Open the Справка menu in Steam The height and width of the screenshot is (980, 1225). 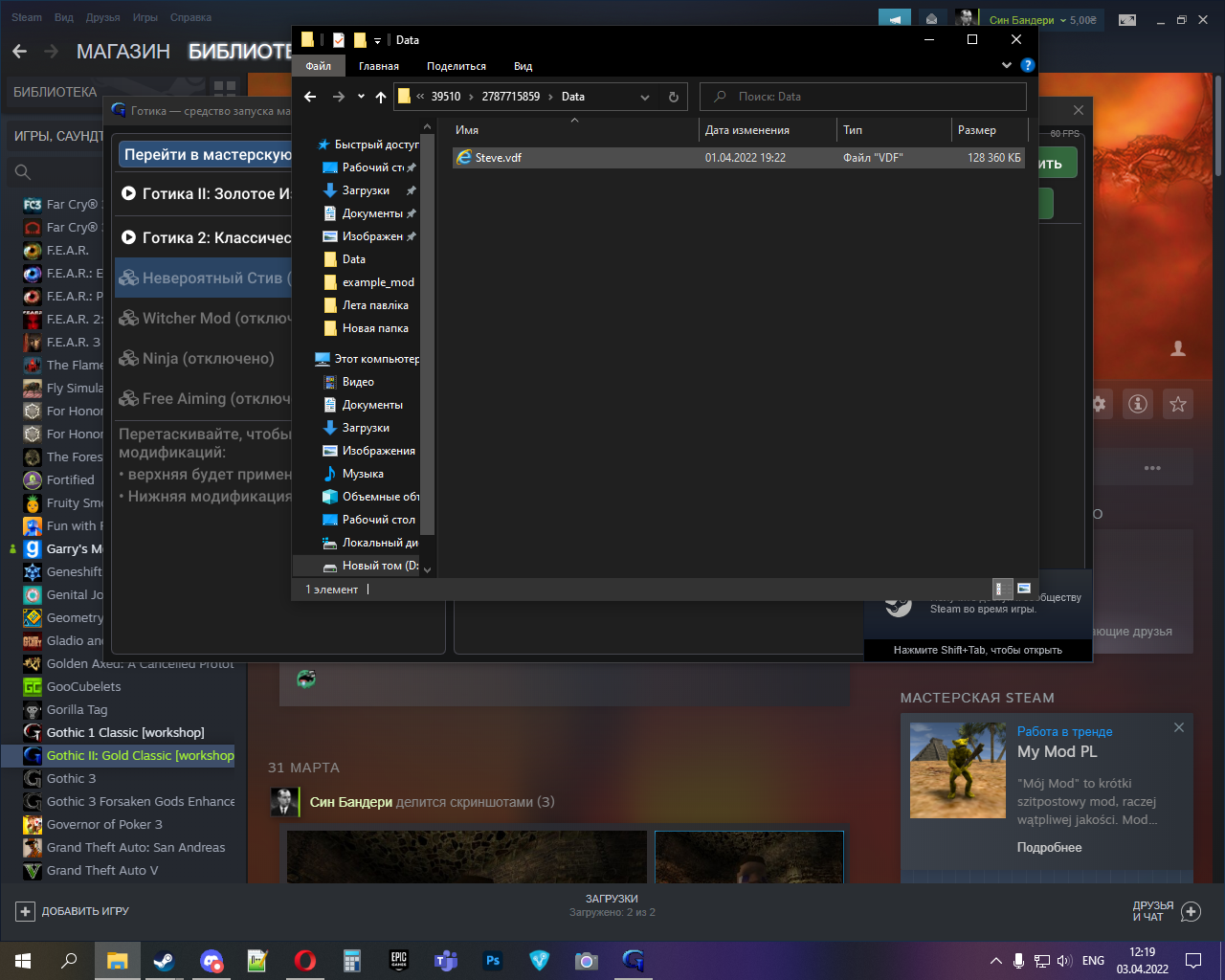(x=190, y=17)
